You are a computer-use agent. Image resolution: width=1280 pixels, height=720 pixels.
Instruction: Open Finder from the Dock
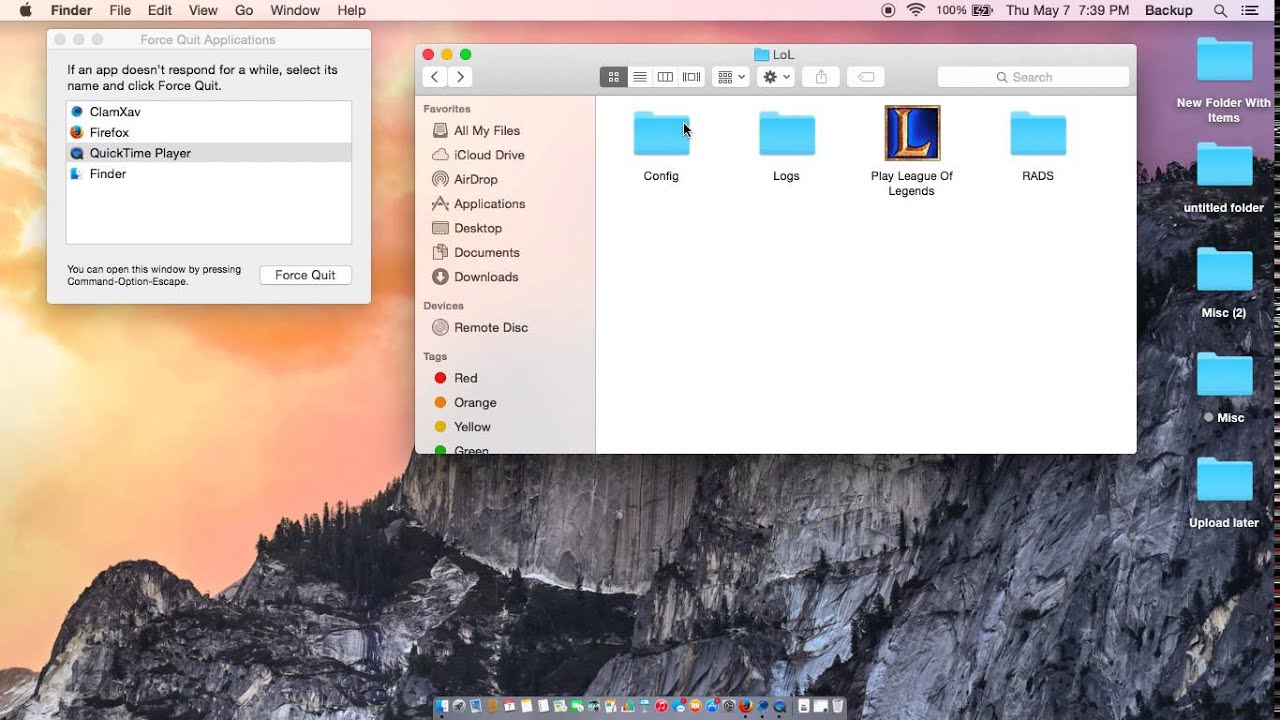click(x=442, y=706)
